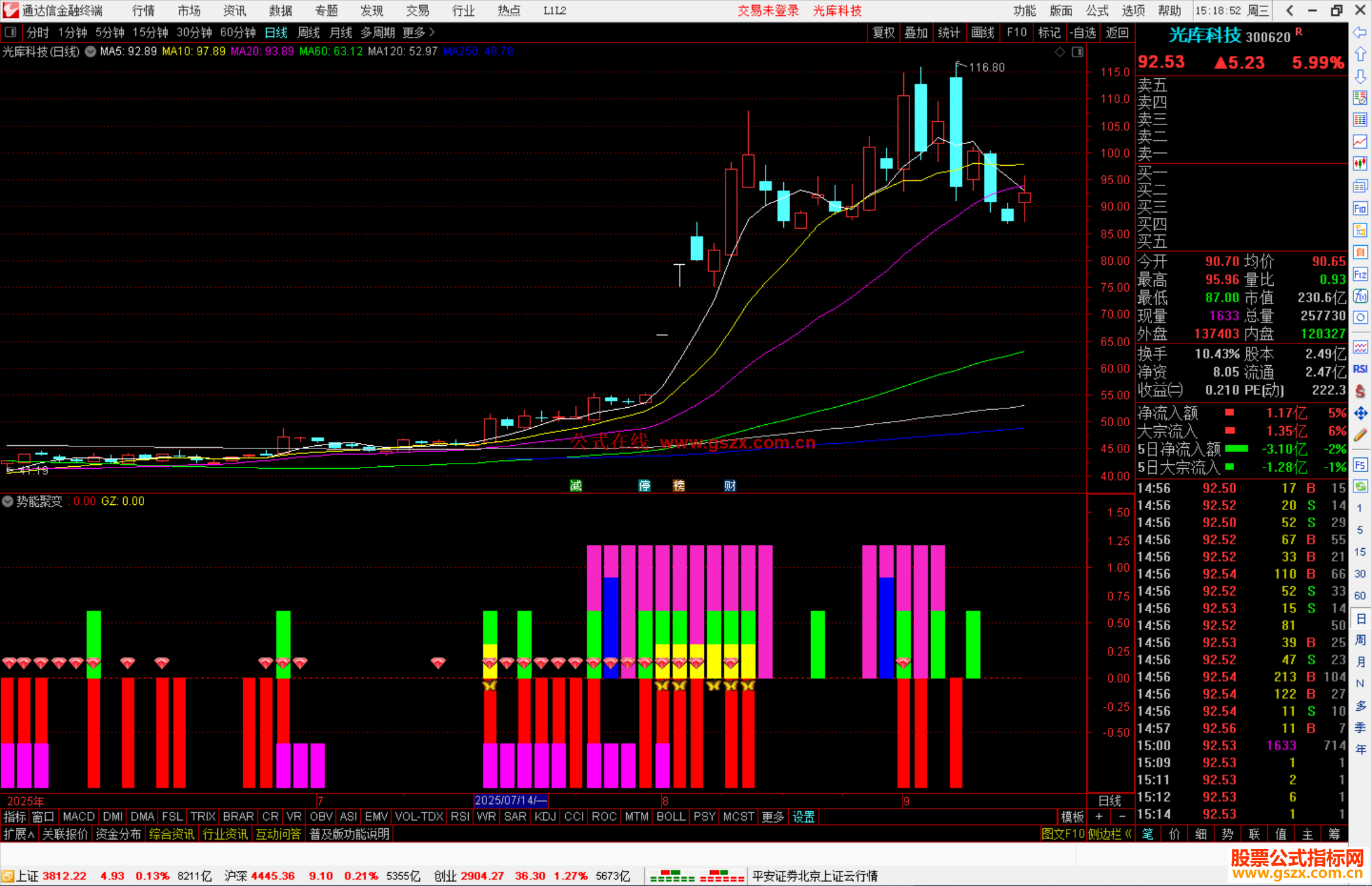The image size is (1372, 886).
Task: Click the F12 icon in the right sidebar
Action: coord(1360,274)
